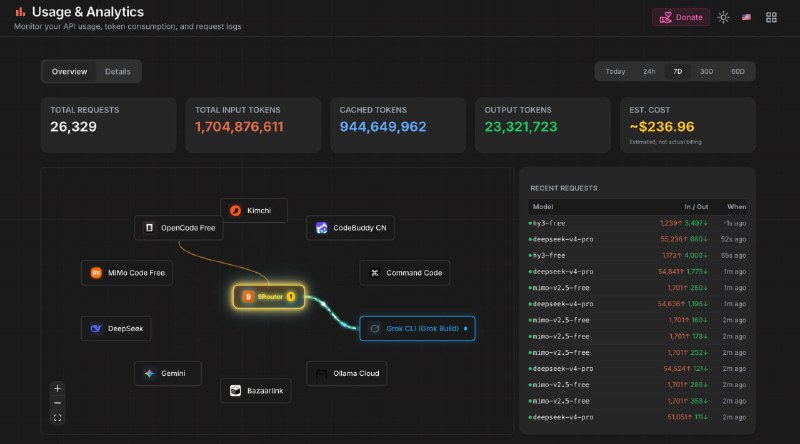Screen dimensions: 800x444
Task: Select the Command Code node label
Action: 414,273
